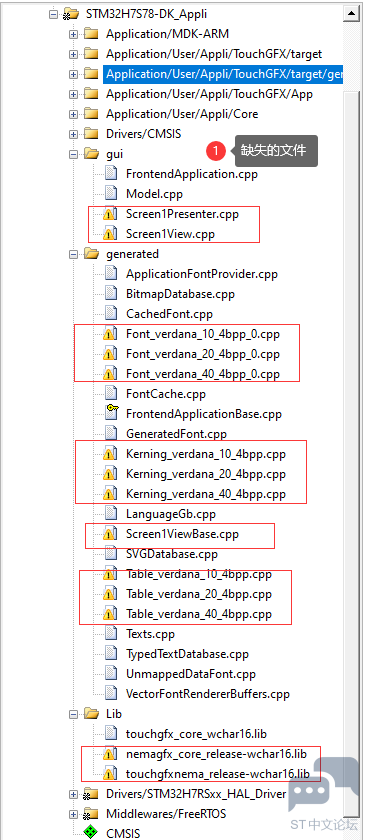Viewport: 367px width, 840px height.
Task: Click warning icon beside Screen1ViewBase.cpp
Action: coord(110,534)
